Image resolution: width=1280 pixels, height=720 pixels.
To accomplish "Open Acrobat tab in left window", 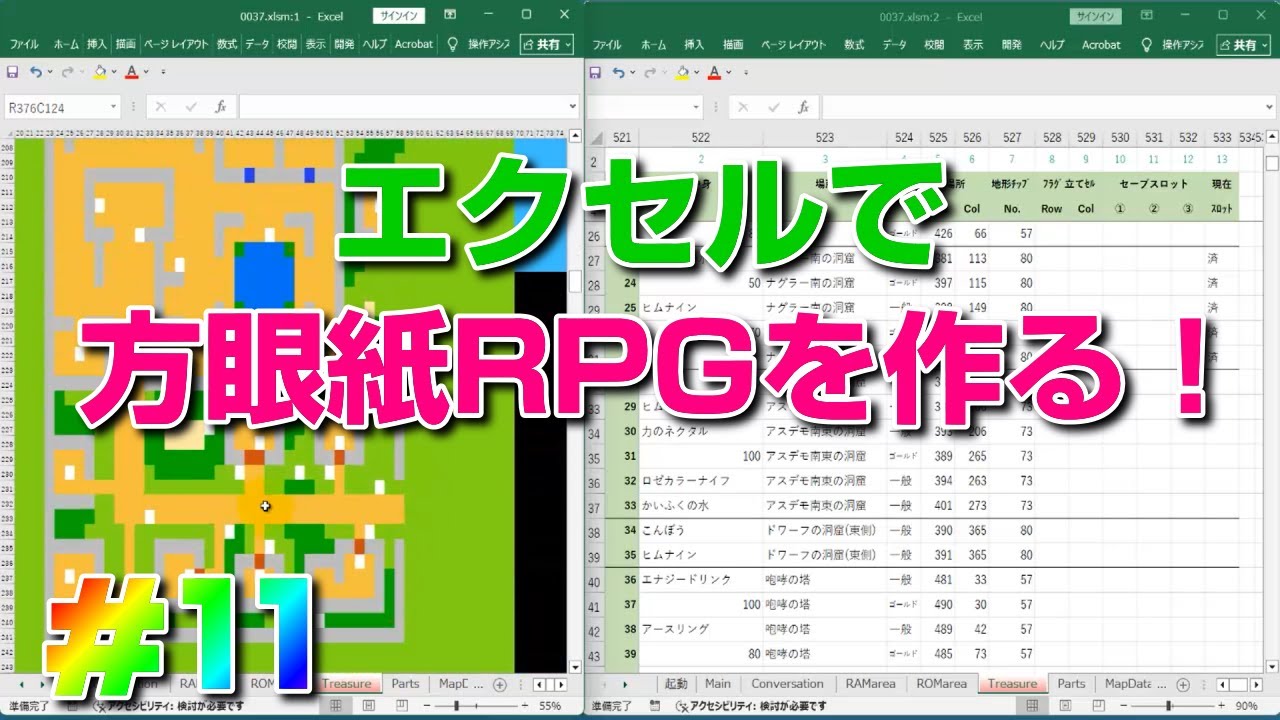I will (414, 44).
